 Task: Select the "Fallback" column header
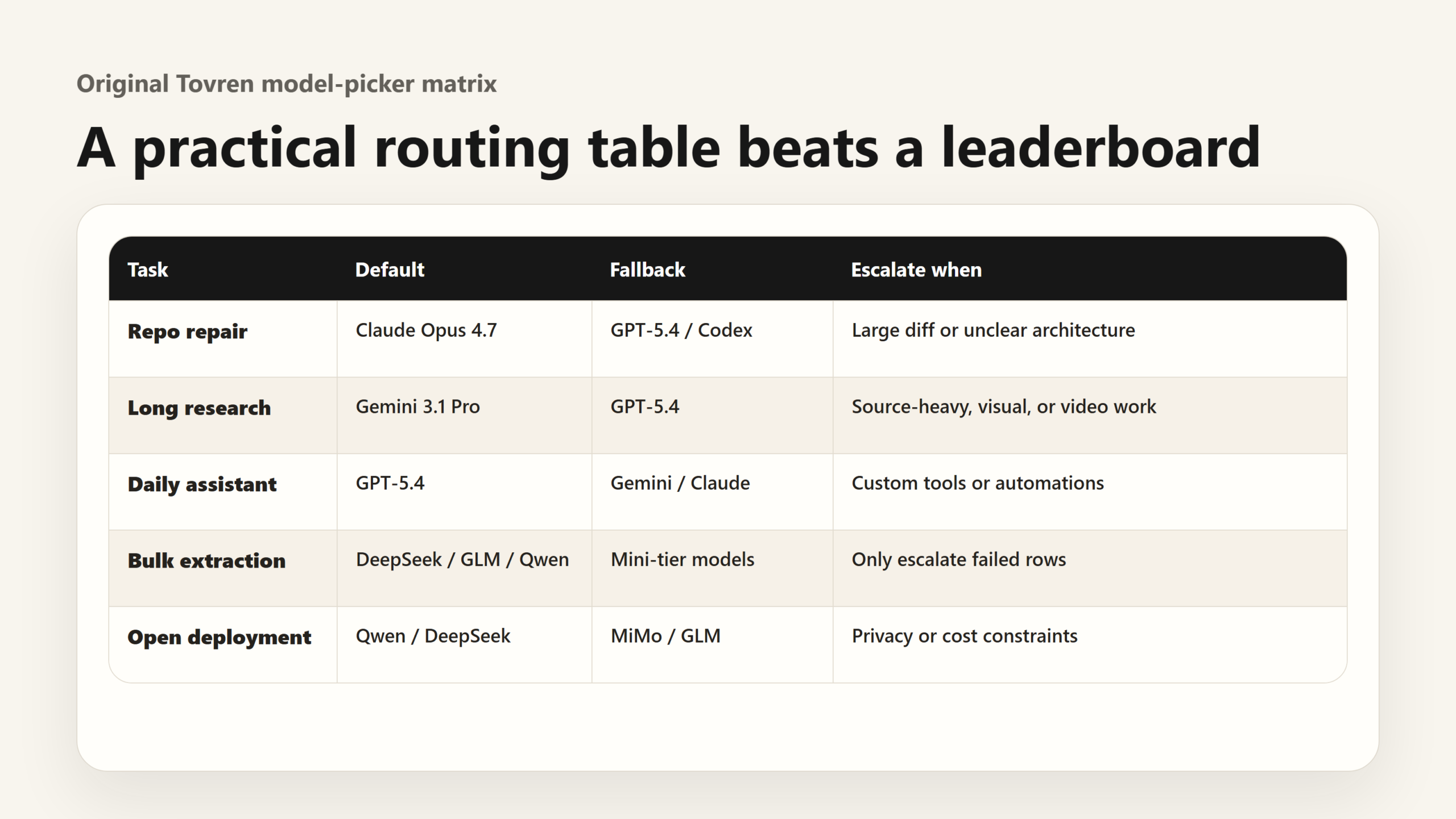[647, 270]
